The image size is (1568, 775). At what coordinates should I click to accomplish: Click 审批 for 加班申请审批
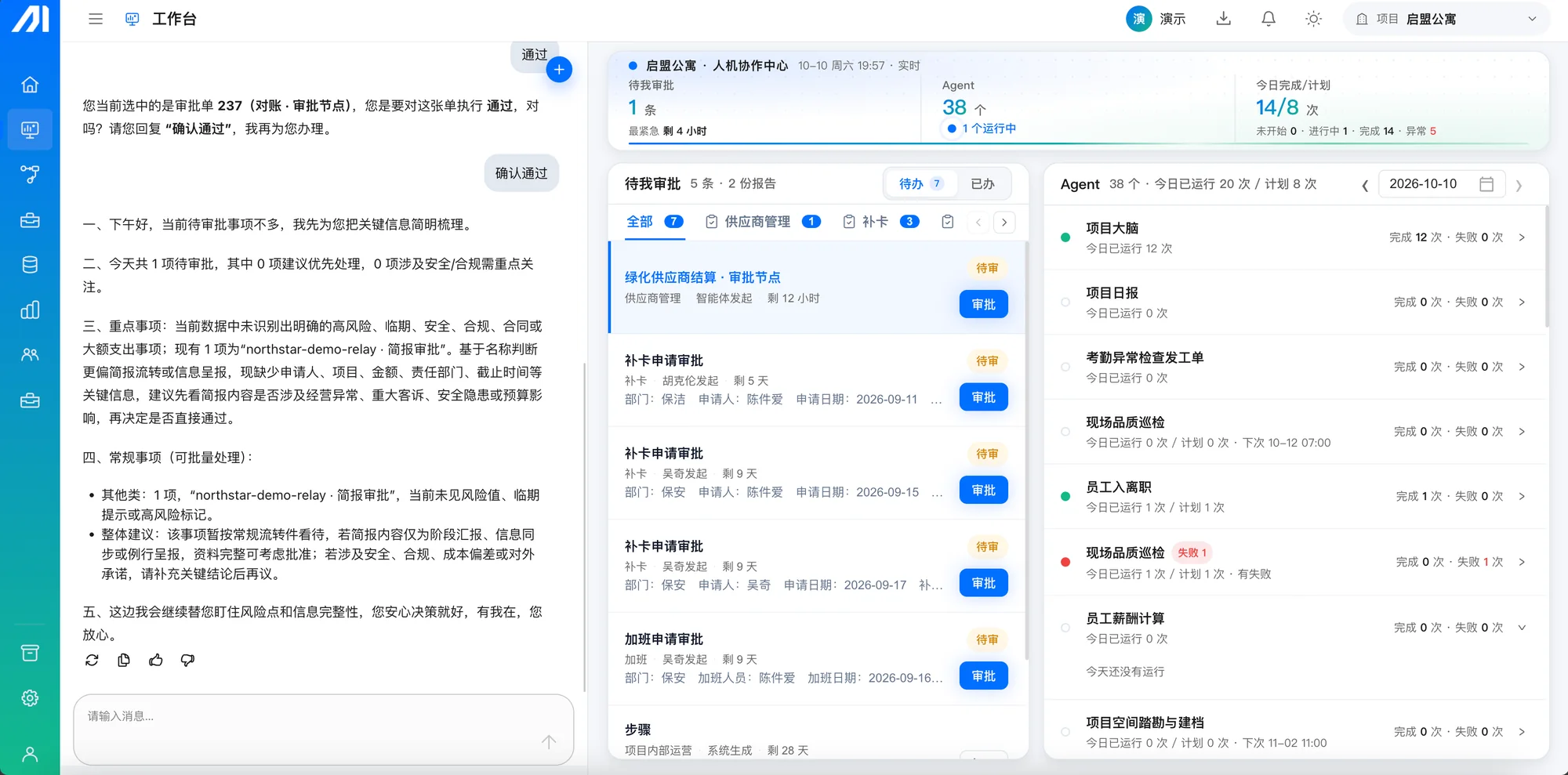983,676
